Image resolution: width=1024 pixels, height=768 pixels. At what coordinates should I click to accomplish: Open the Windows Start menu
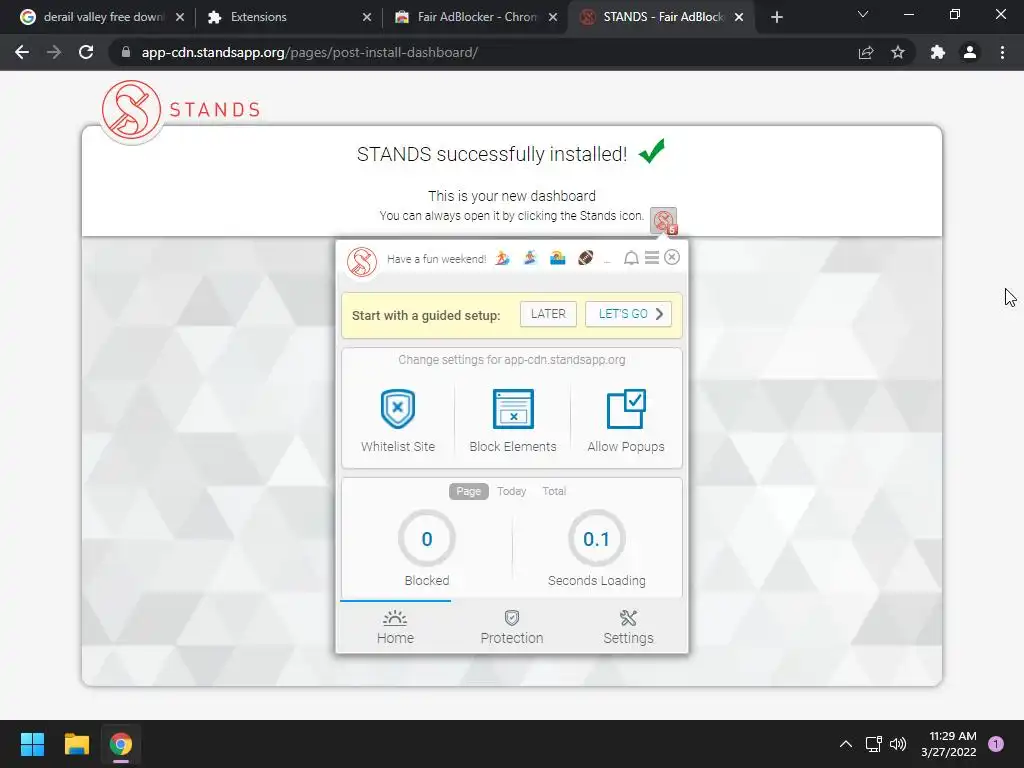32,744
